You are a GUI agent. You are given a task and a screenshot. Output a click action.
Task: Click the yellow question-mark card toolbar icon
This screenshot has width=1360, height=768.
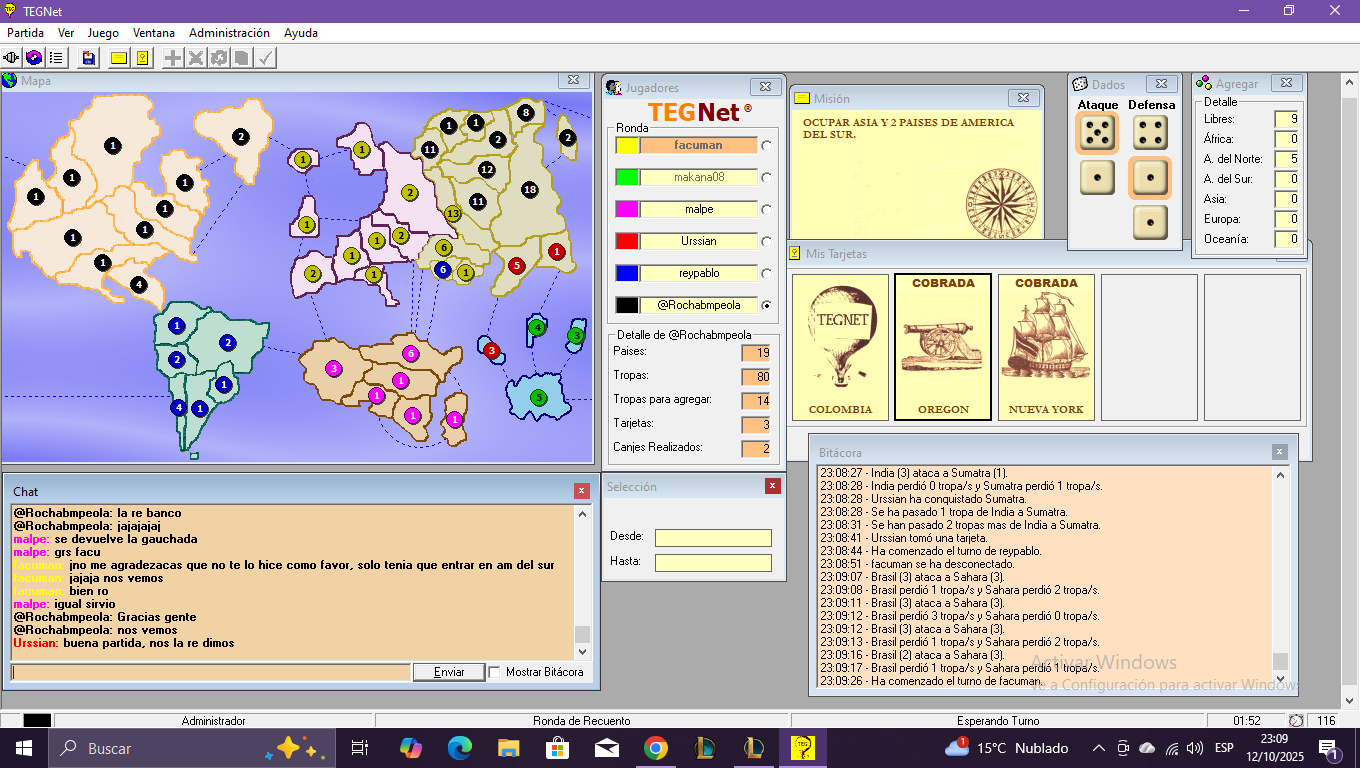143,58
